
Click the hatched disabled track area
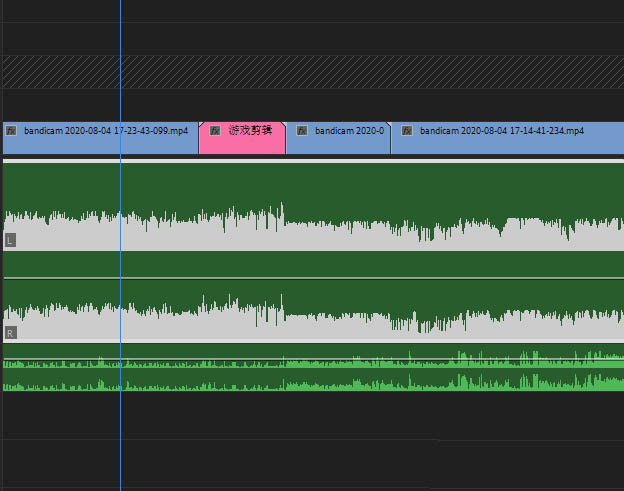[x=313, y=72]
